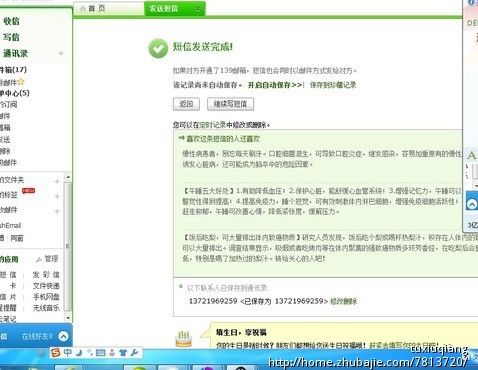Open 收信 in the sidebar

pyautogui.click(x=11, y=21)
